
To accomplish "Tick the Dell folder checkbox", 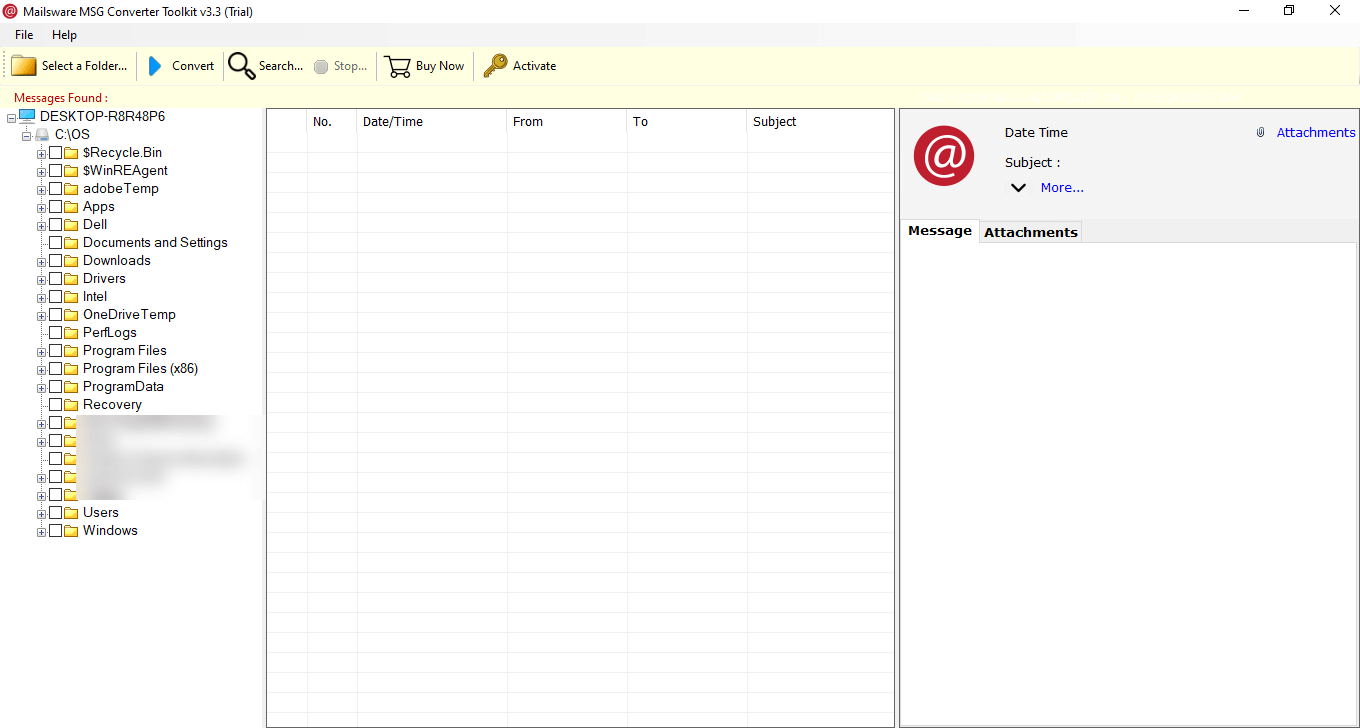I will [56, 225].
